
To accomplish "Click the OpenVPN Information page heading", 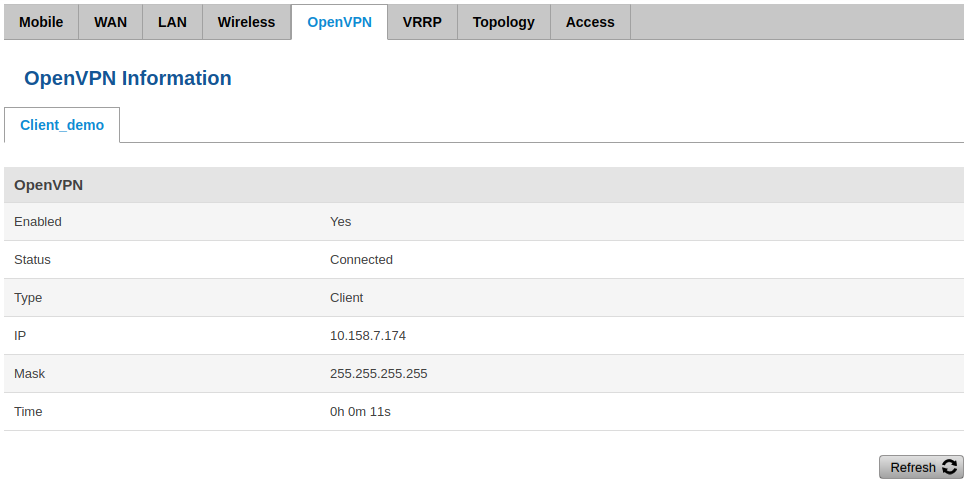I will click(128, 78).
